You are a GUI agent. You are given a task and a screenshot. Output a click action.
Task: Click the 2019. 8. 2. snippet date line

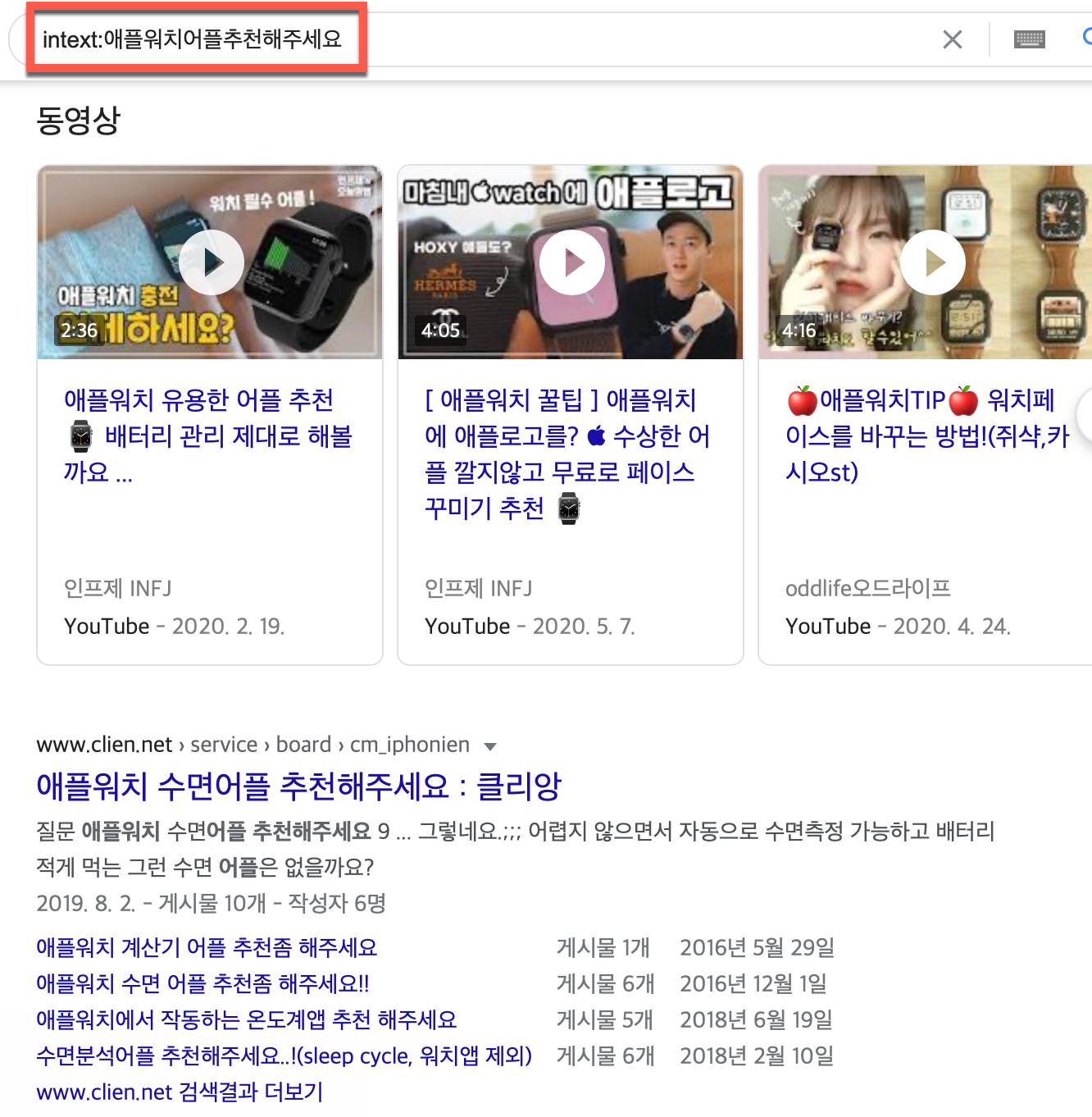tap(211, 903)
